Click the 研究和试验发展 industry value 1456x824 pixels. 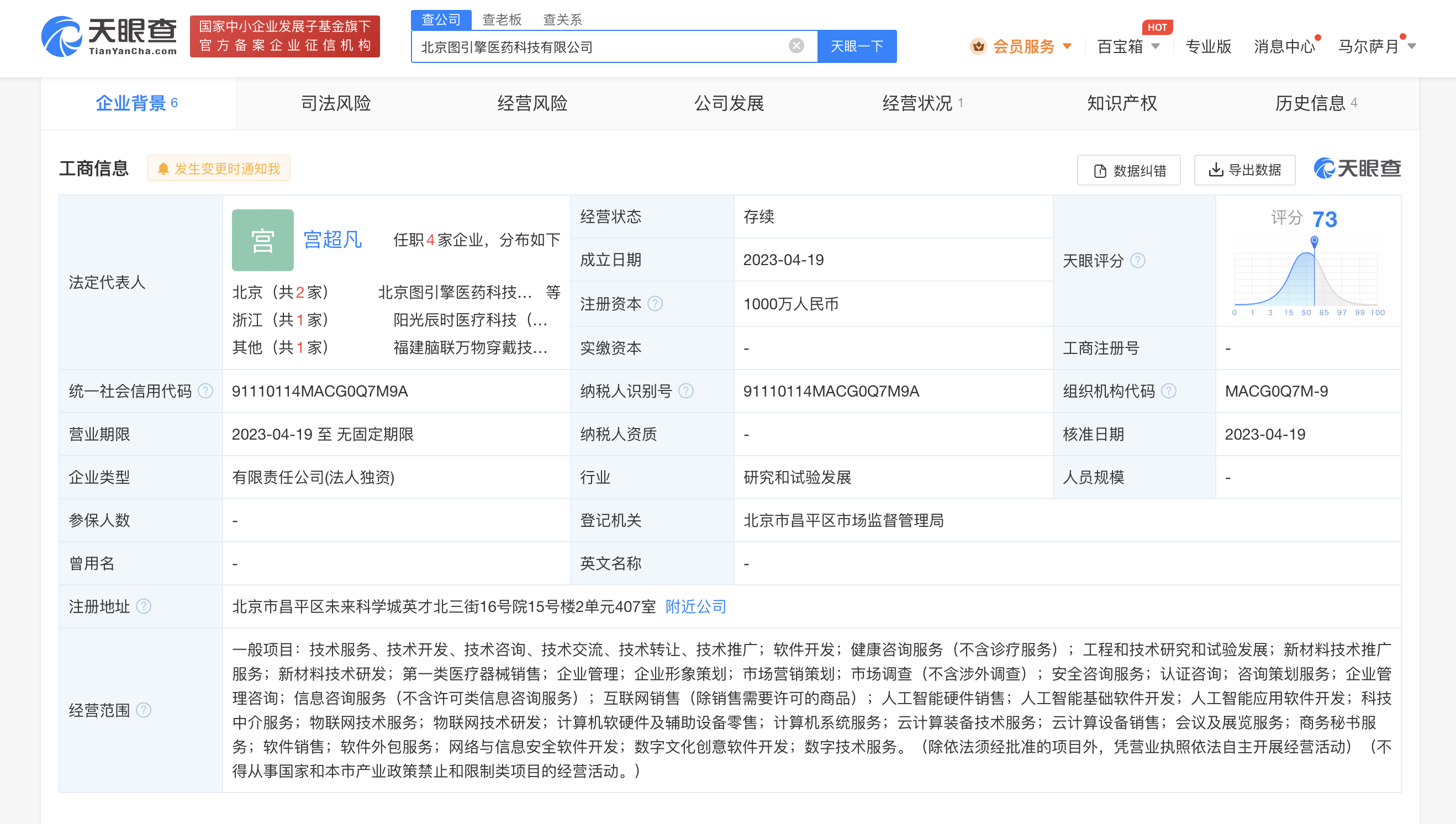click(797, 478)
